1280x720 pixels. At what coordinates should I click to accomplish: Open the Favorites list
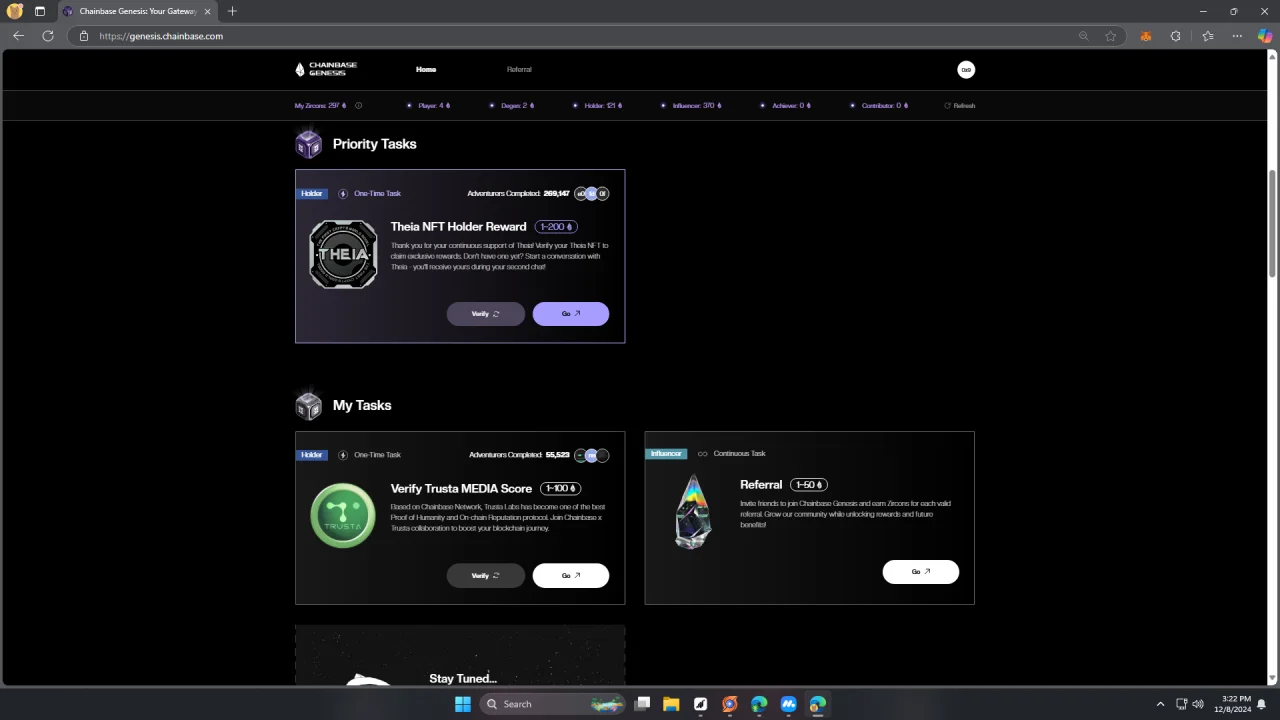click(1207, 36)
